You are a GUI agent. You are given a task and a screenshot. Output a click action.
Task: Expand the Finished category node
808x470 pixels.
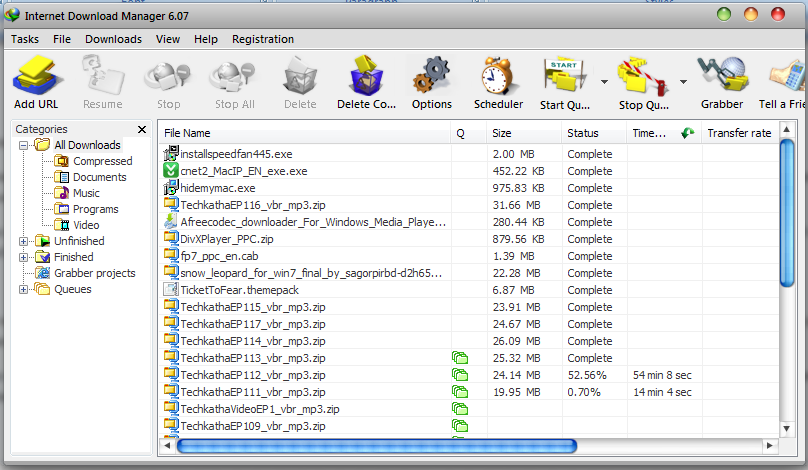click(x=23, y=257)
